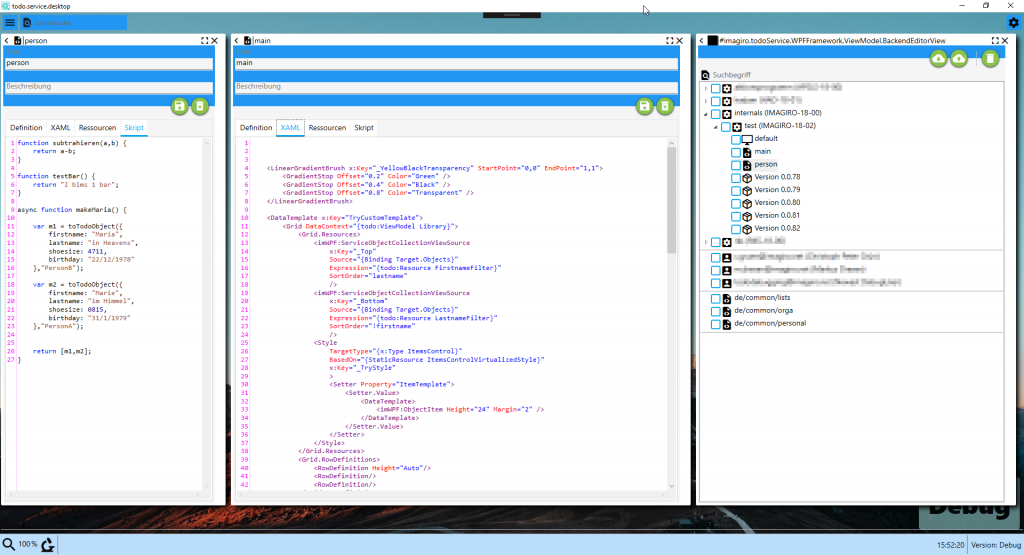Select the person entry in the tree
The height and width of the screenshot is (555, 1024).
pyautogui.click(x=765, y=165)
